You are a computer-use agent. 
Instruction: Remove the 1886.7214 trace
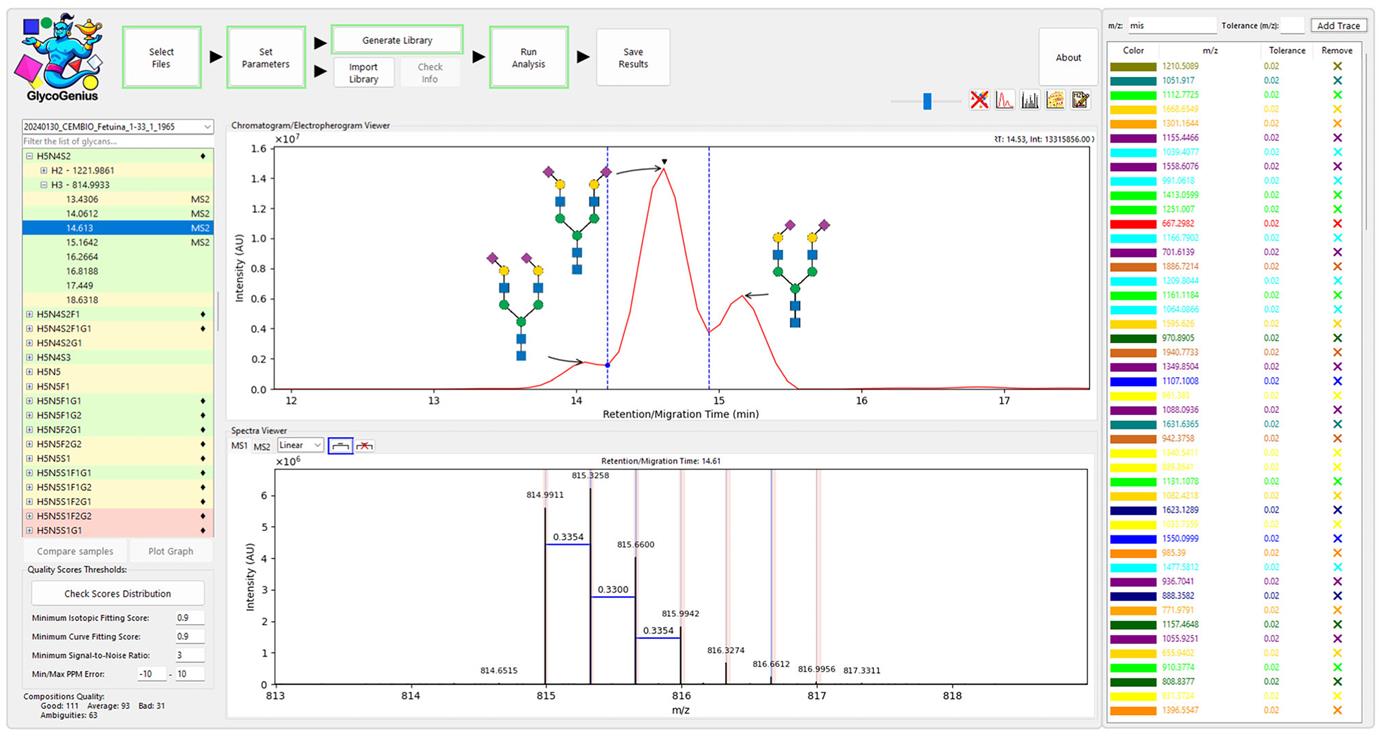(1337, 267)
